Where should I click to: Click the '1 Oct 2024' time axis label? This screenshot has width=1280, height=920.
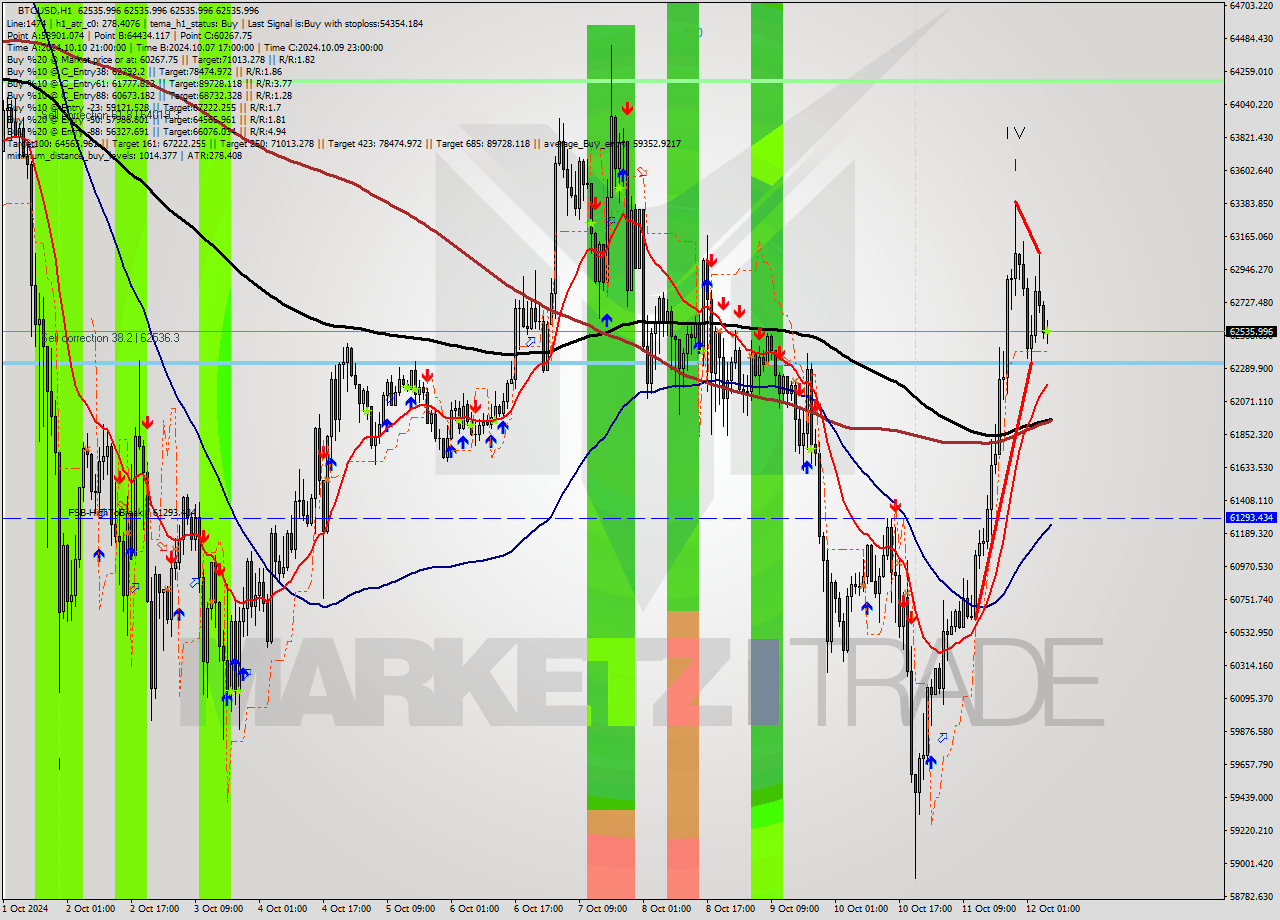25,909
